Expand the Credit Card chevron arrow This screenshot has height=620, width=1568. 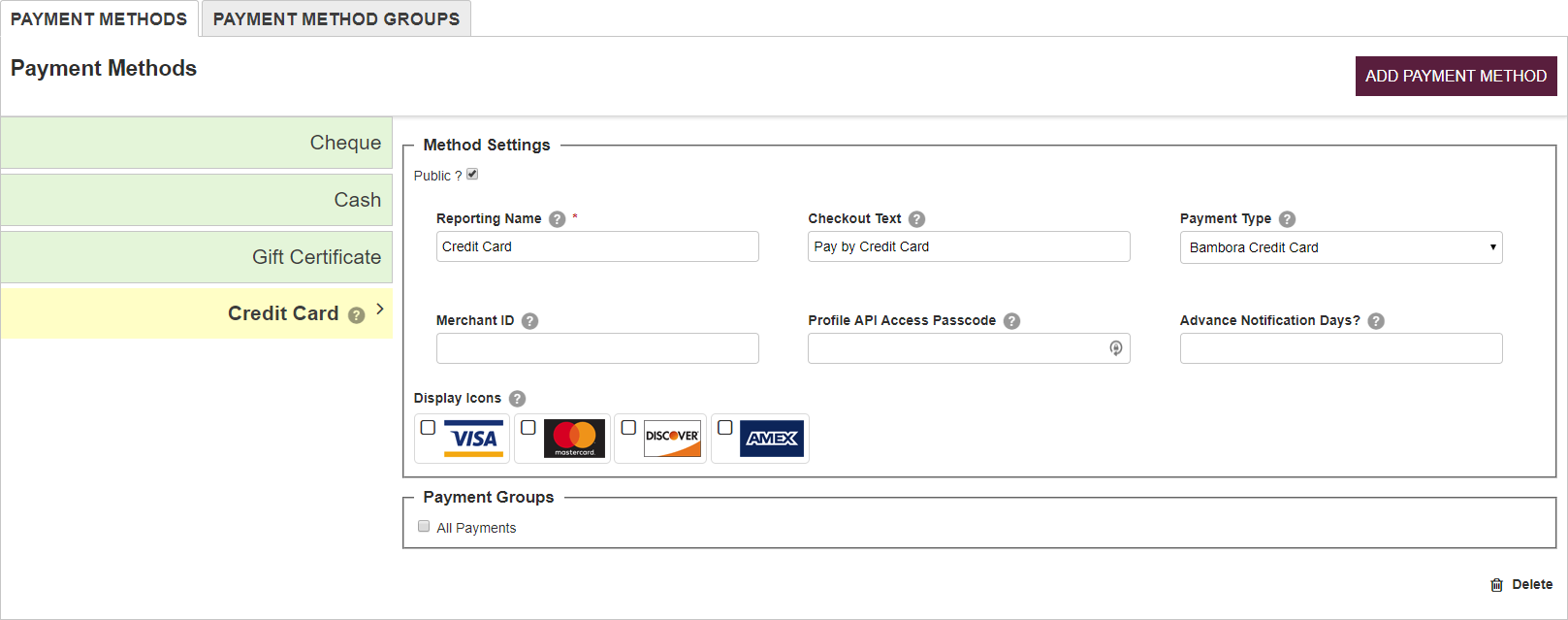[380, 309]
